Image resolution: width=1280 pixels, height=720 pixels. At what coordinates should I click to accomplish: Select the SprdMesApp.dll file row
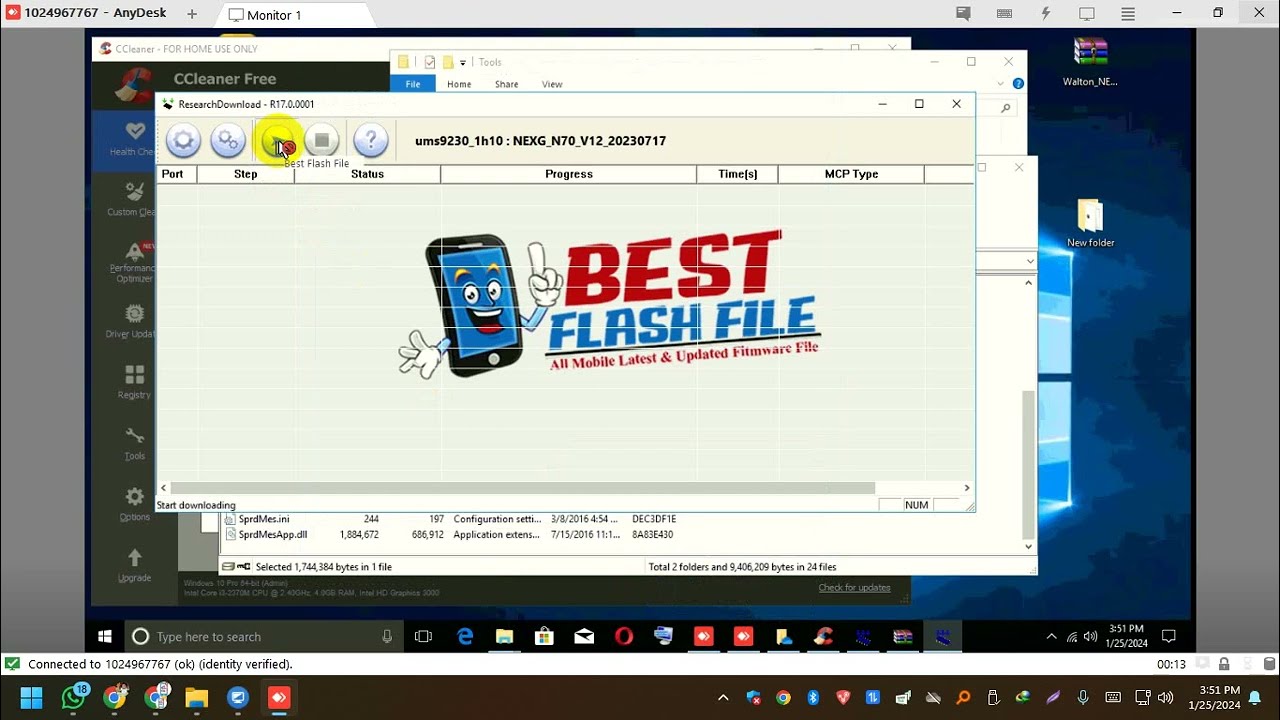click(452, 534)
